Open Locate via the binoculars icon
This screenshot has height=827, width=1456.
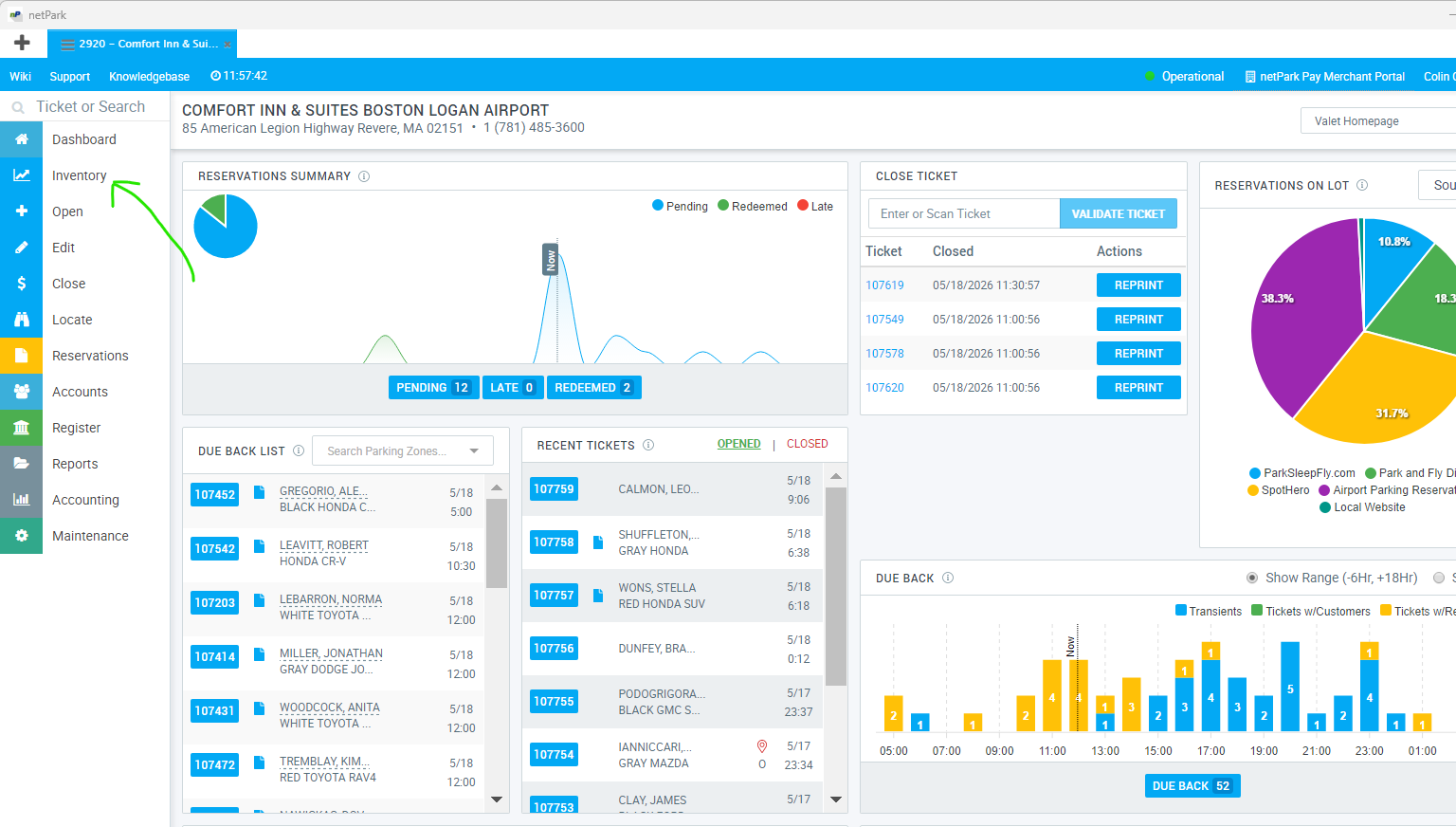click(x=21, y=320)
